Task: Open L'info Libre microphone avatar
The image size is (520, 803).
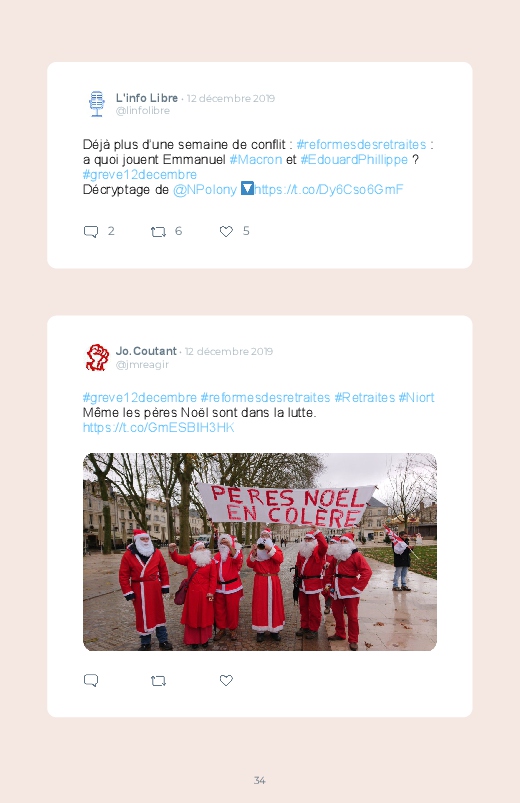Action: click(97, 103)
